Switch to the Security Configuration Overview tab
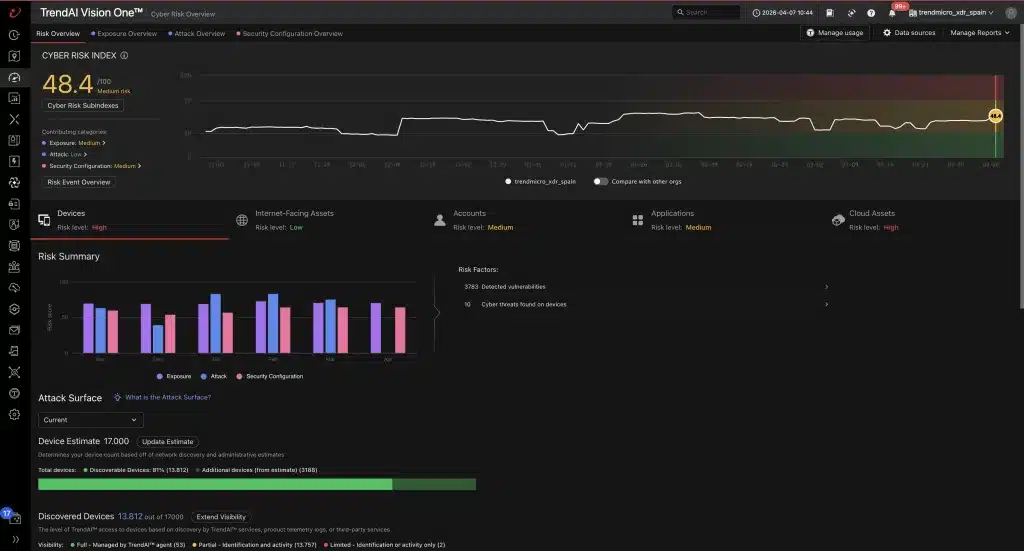Screen dimensions: 1024x551 tap(289, 33)
